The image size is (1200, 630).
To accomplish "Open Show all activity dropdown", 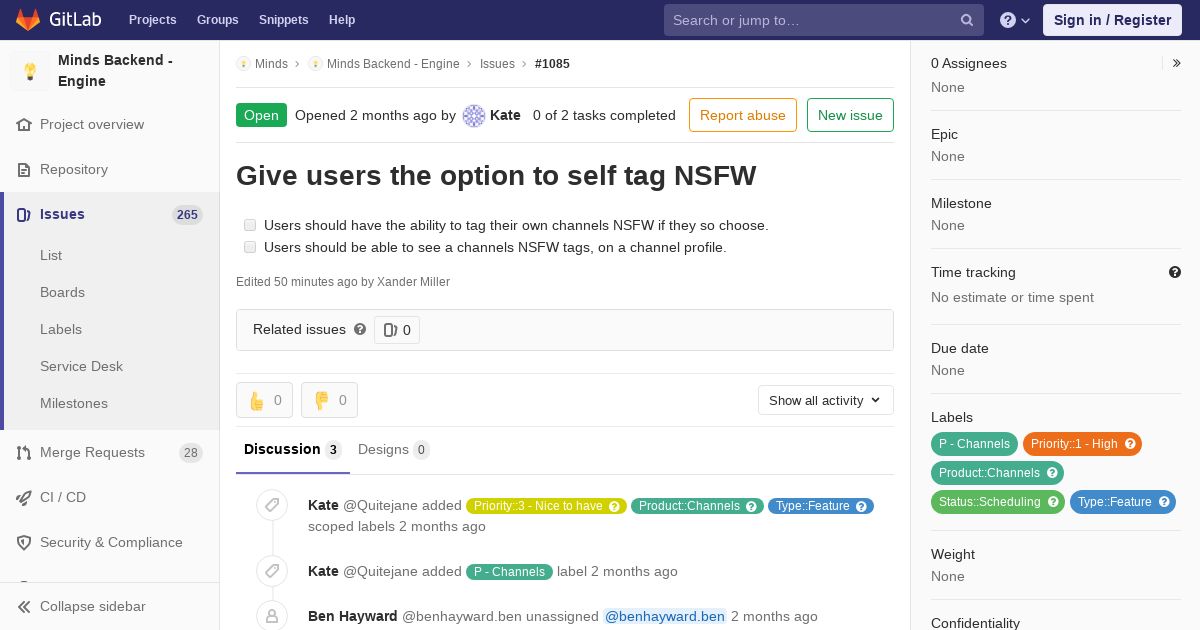I will pos(826,400).
